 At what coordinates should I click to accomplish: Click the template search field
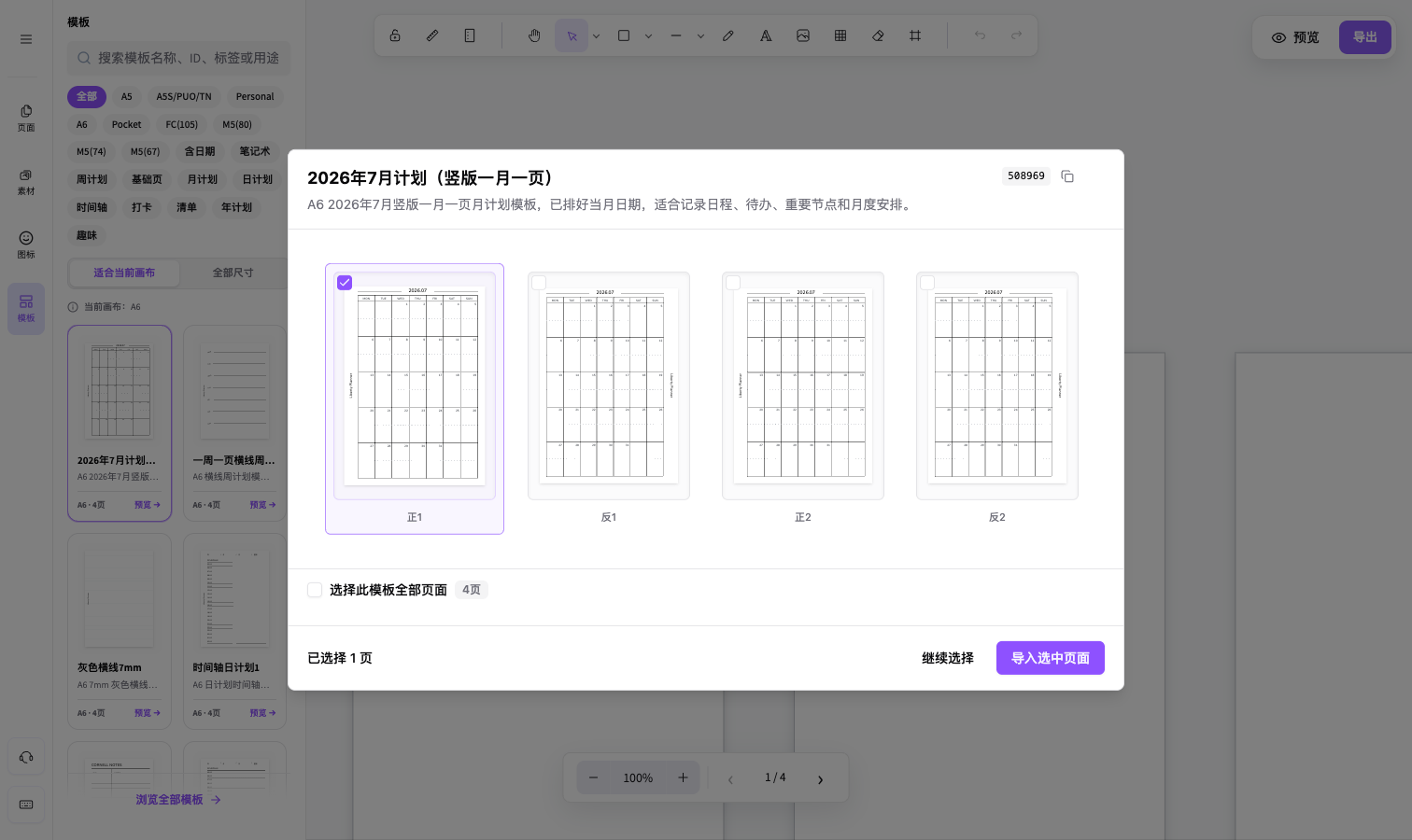(x=179, y=58)
